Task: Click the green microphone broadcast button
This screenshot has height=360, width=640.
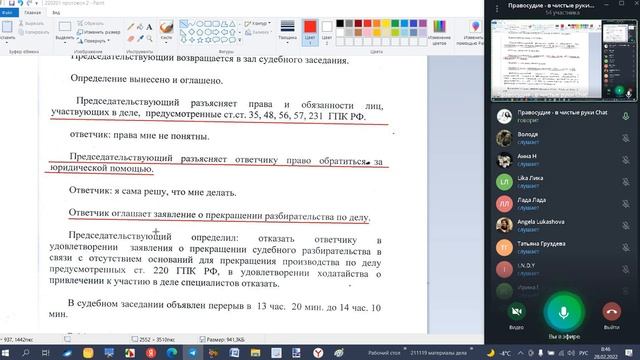Action: (x=564, y=313)
